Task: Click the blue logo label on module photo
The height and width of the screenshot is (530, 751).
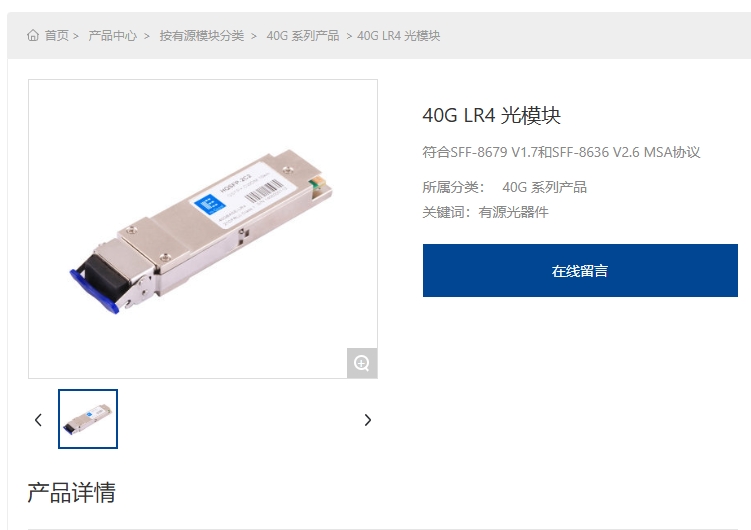Action: [209, 205]
